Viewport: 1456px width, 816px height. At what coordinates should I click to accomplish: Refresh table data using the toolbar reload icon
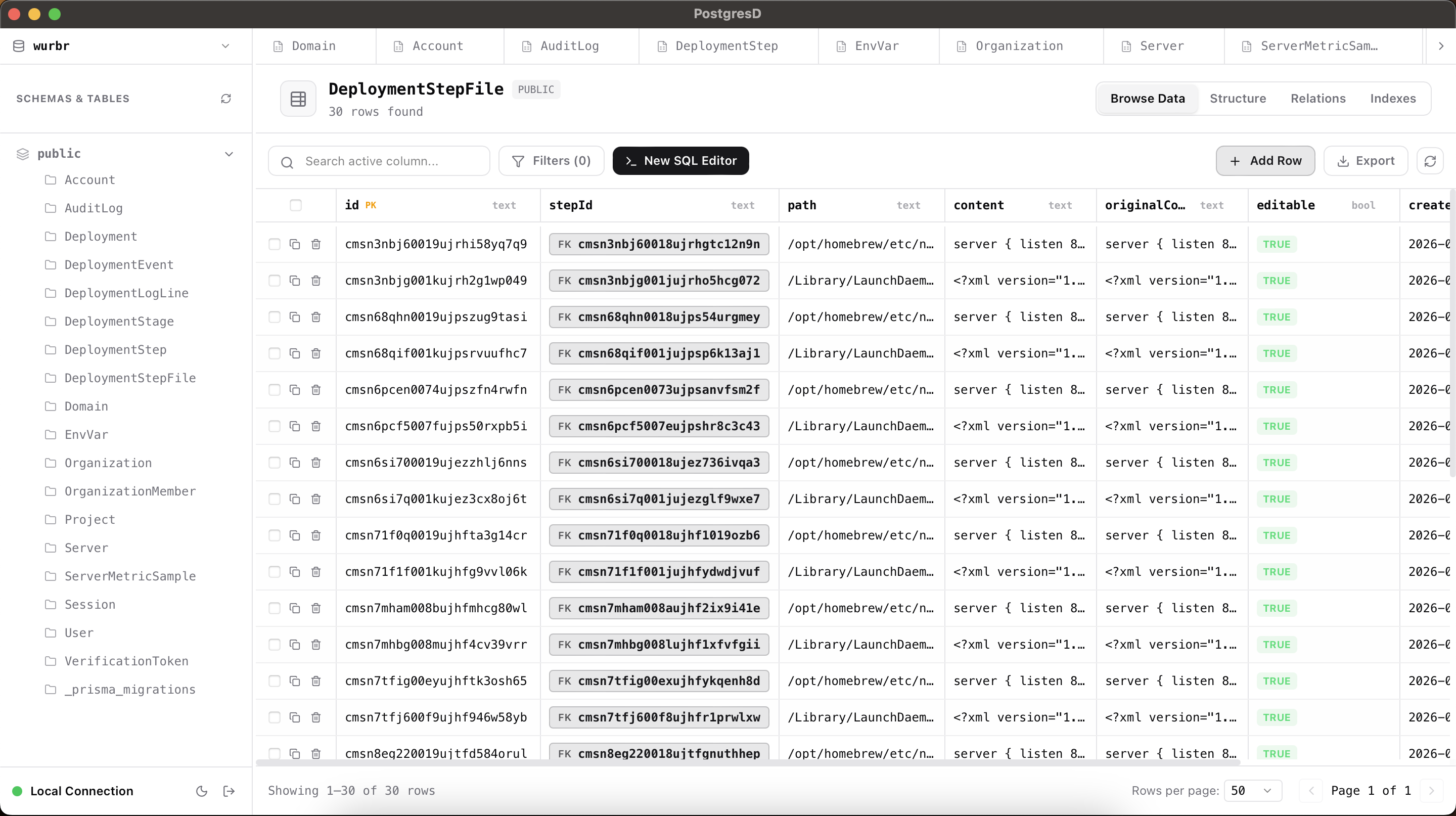point(1430,161)
